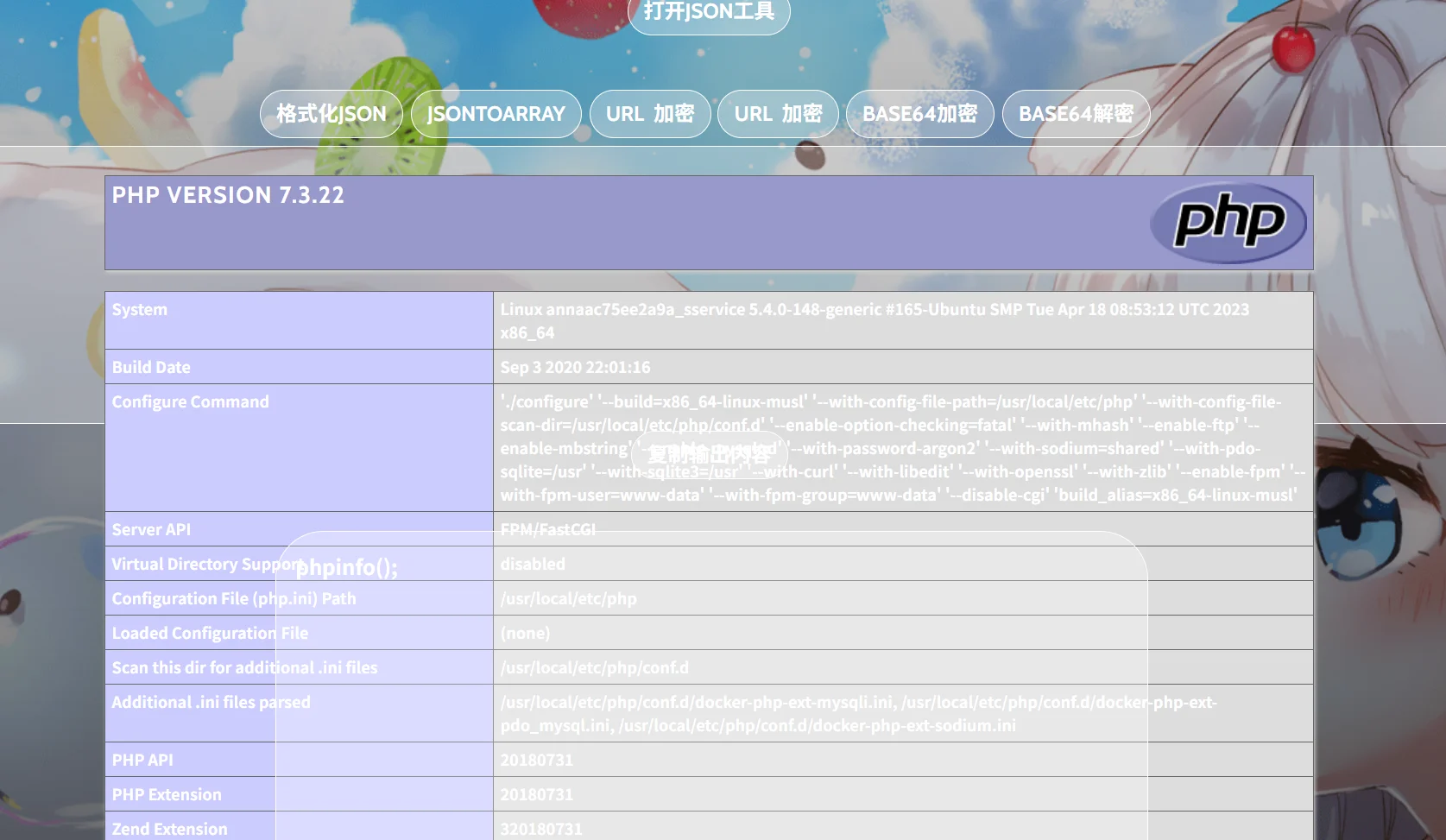Click the 复制输出内容 copy output button

coord(709,454)
